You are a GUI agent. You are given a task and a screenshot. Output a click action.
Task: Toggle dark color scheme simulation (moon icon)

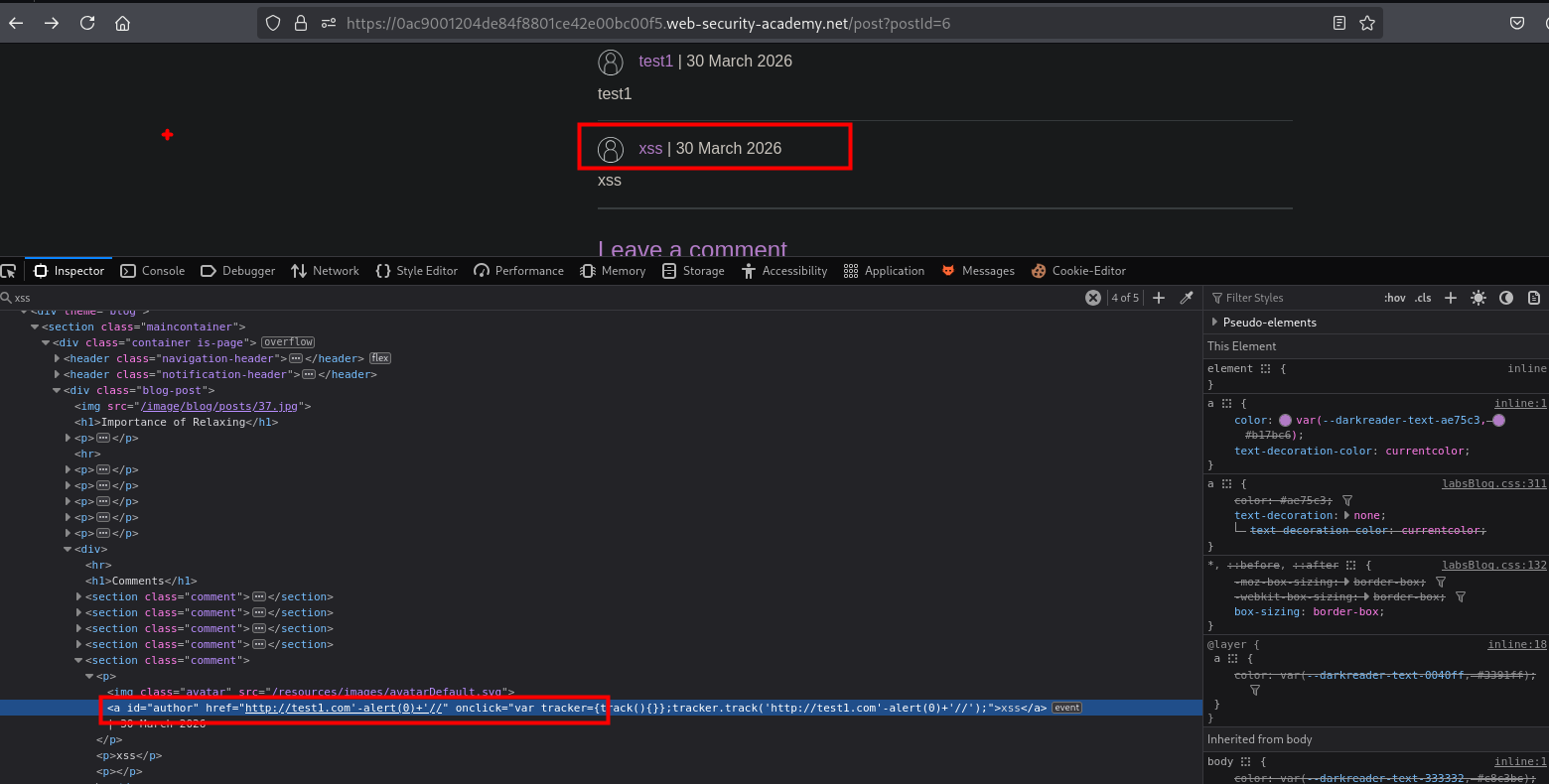[1506, 298]
